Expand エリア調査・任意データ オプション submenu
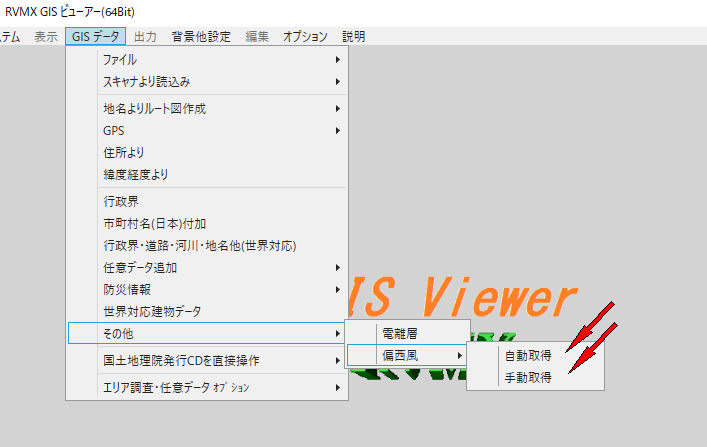 click(176, 387)
